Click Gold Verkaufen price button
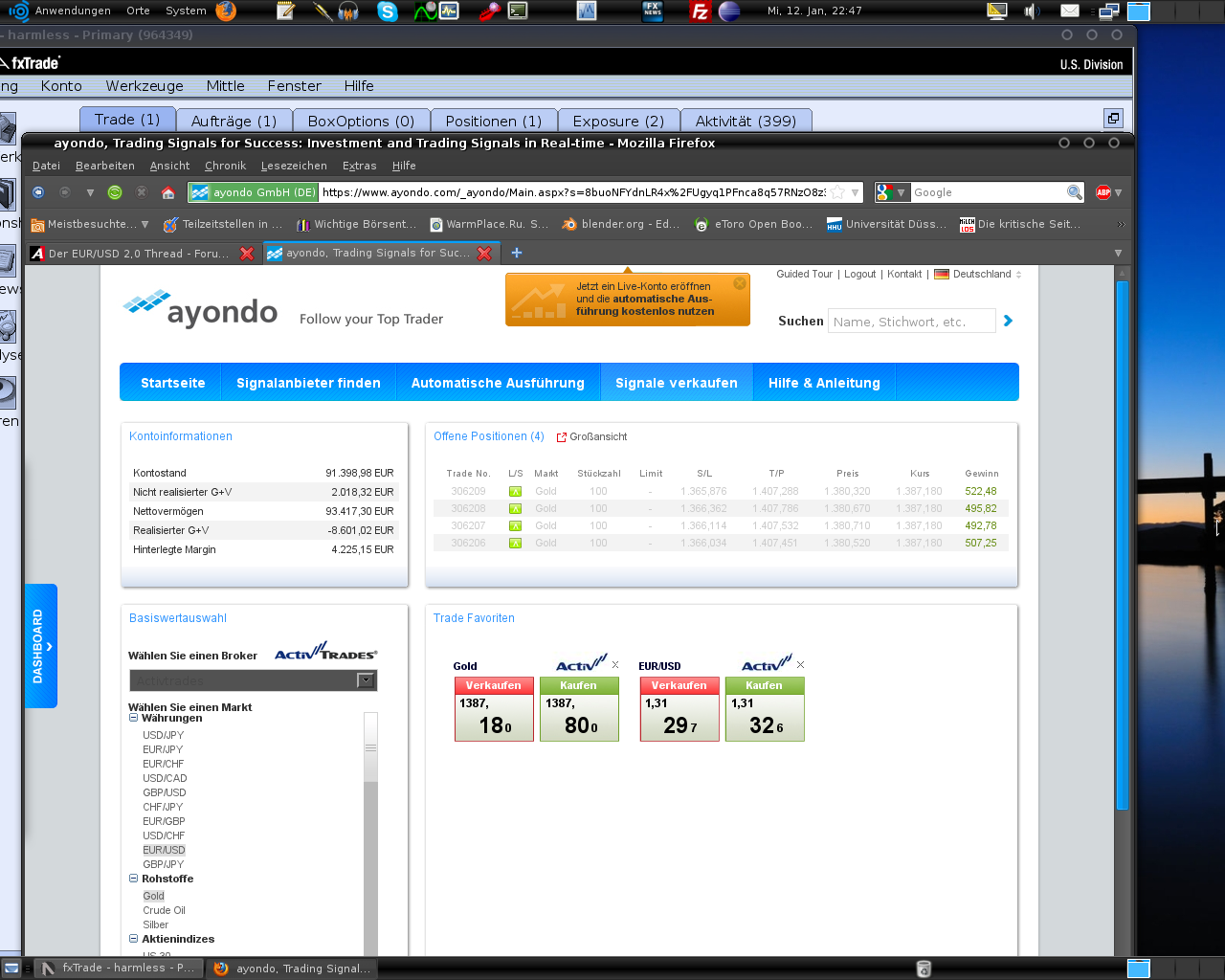The width and height of the screenshot is (1225, 980). (x=494, y=709)
